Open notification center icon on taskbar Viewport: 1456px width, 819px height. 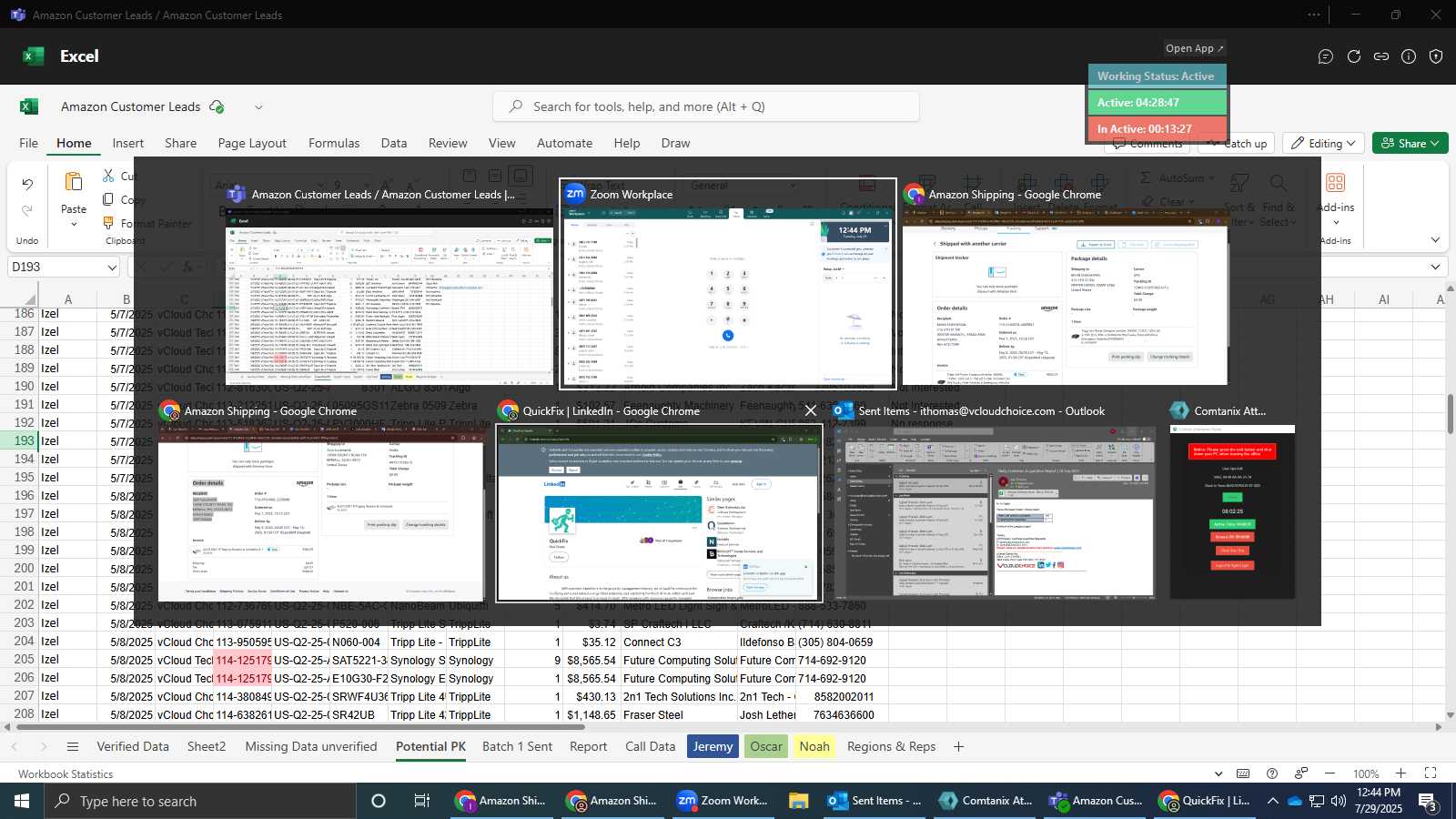pyautogui.click(x=1428, y=802)
